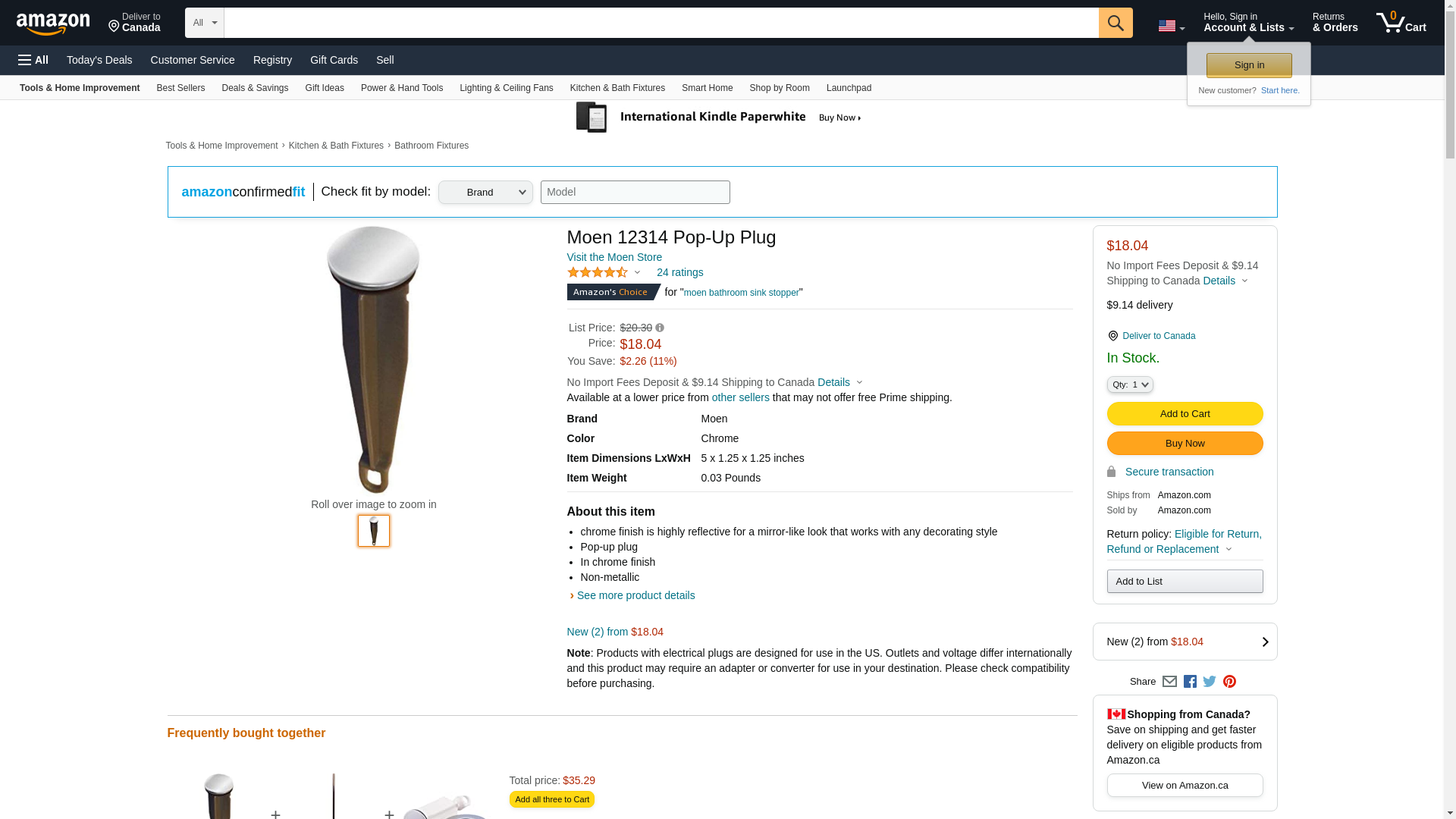Open the search category All dropdown
This screenshot has height=819, width=1456.
coord(205,23)
